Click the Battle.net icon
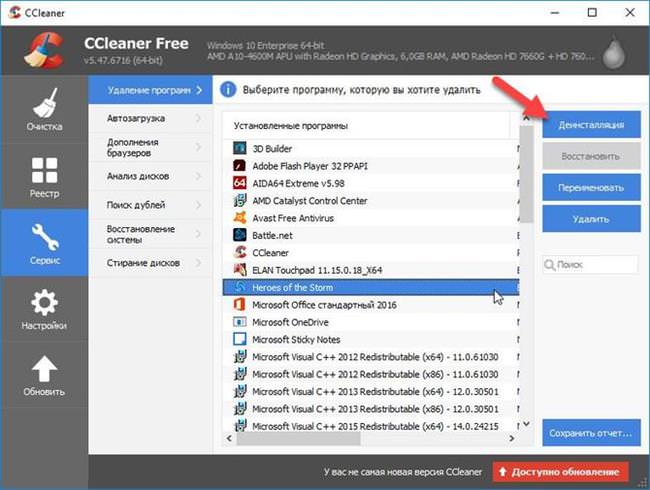The image size is (650, 490). (x=240, y=235)
